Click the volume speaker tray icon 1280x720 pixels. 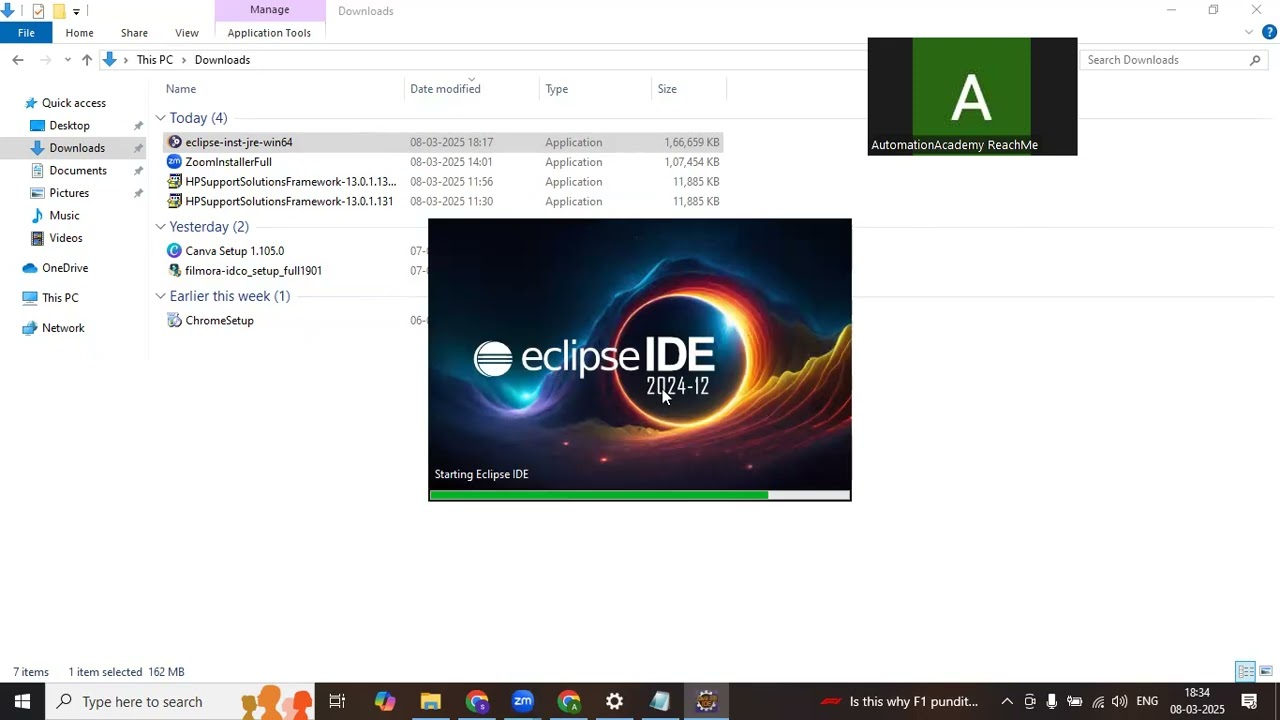(x=1119, y=701)
